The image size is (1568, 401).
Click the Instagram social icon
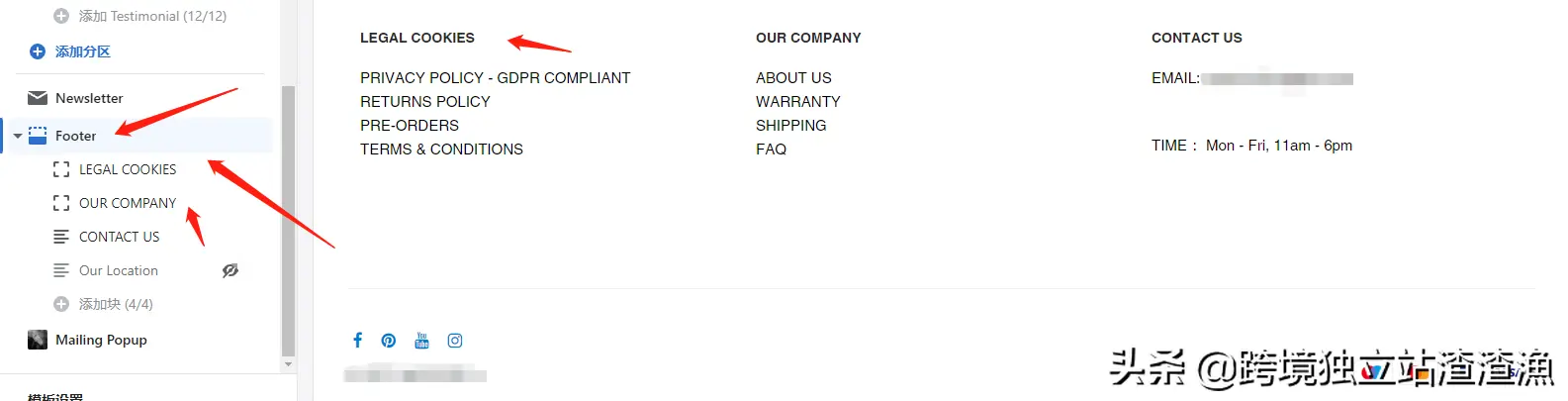click(x=455, y=341)
